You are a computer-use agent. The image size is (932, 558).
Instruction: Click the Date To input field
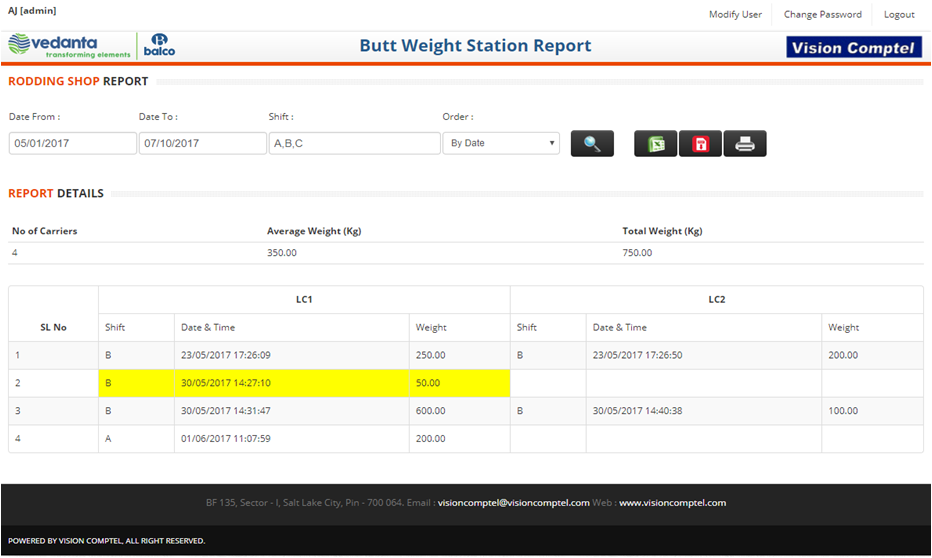(203, 143)
